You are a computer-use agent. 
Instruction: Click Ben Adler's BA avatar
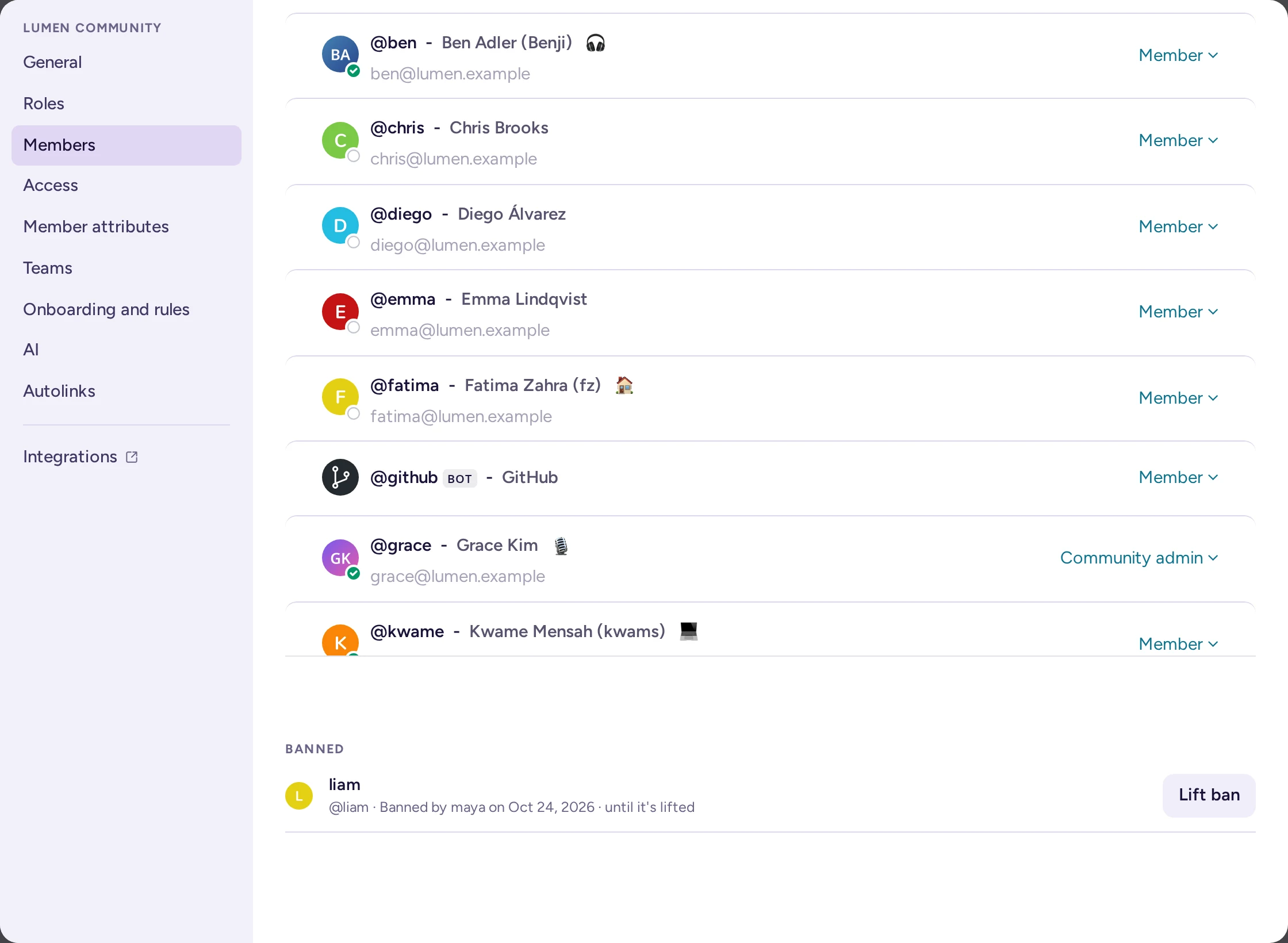coord(340,54)
